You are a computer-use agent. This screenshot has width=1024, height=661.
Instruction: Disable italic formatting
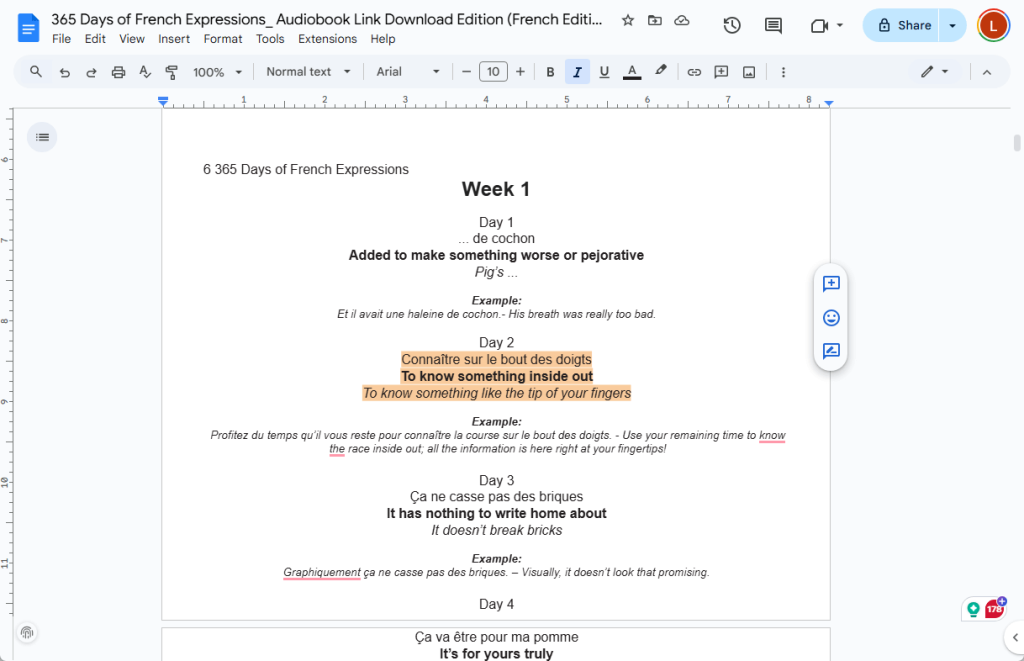tap(577, 71)
